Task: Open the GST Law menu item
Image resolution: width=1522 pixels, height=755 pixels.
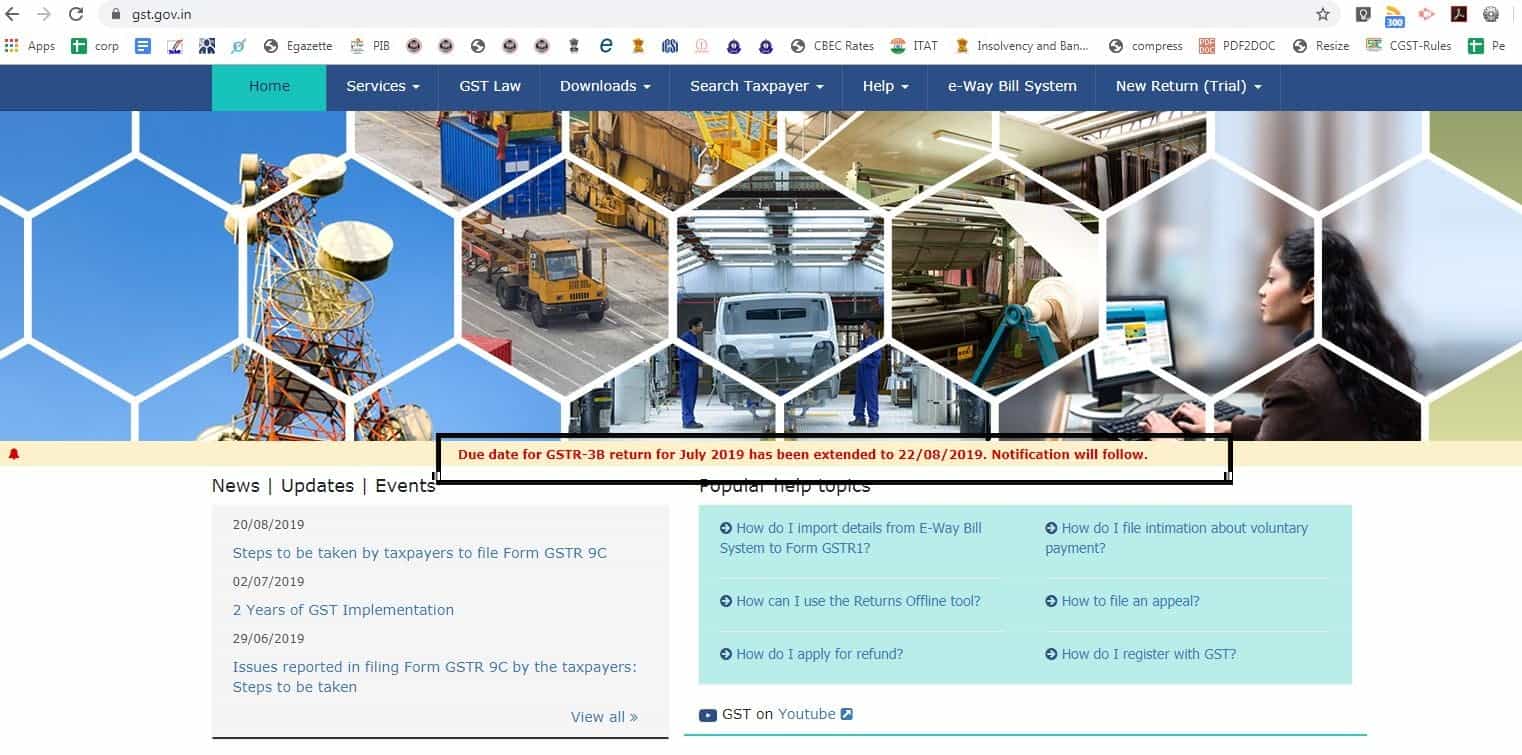Action: (x=490, y=86)
